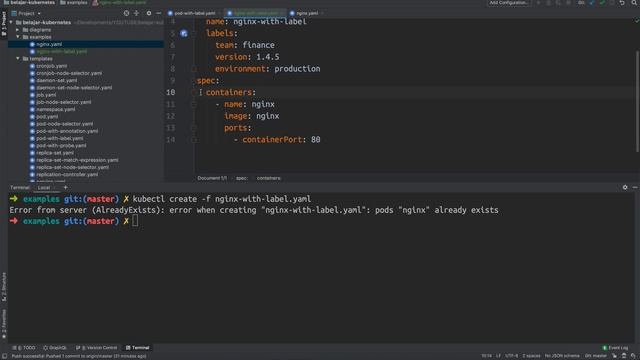Click the examples breadcrumb in navigation bar
The height and width of the screenshot is (360, 640).
(74, 2)
